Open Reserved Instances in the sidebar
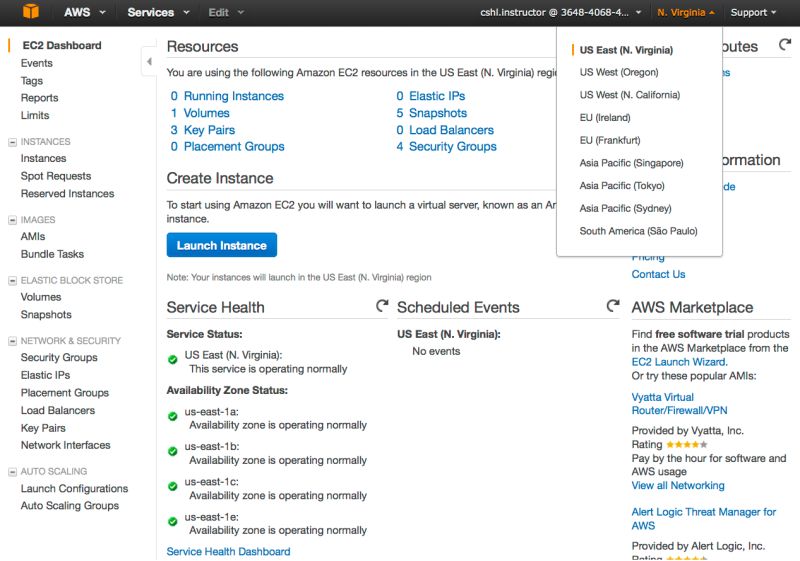Screen dimensions: 800x561 click(67, 194)
